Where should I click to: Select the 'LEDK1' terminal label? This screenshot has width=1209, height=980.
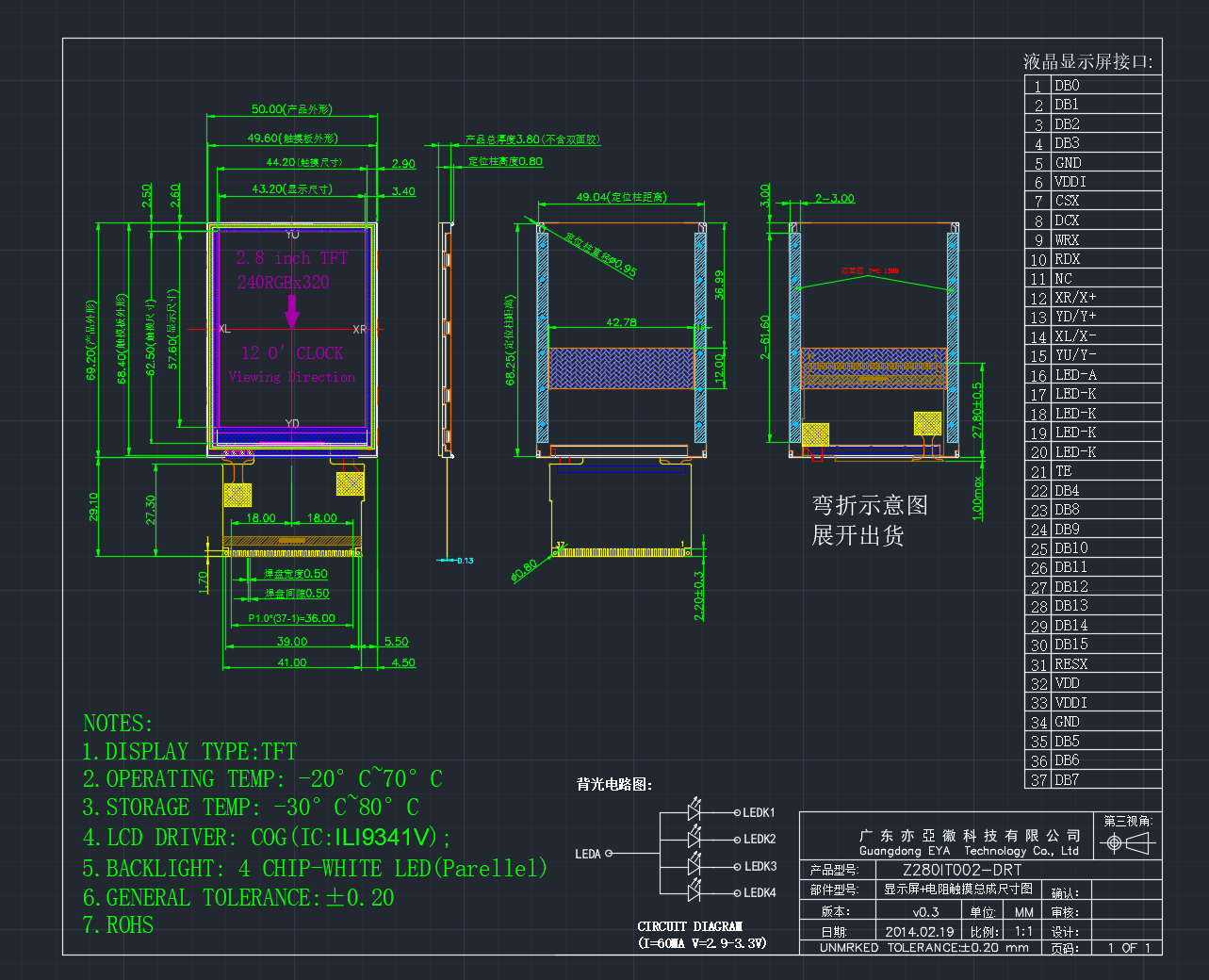760,812
